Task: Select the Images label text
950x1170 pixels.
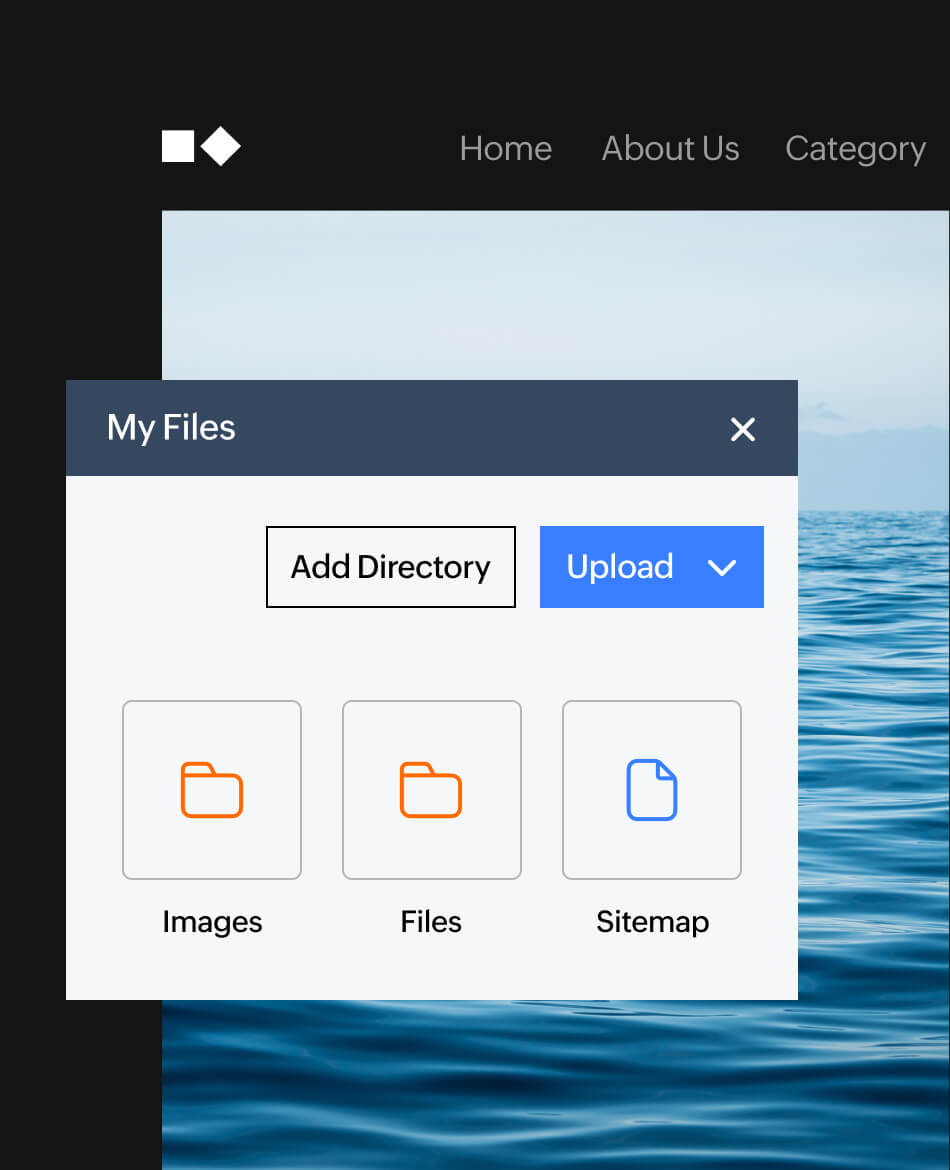Action: 212,921
